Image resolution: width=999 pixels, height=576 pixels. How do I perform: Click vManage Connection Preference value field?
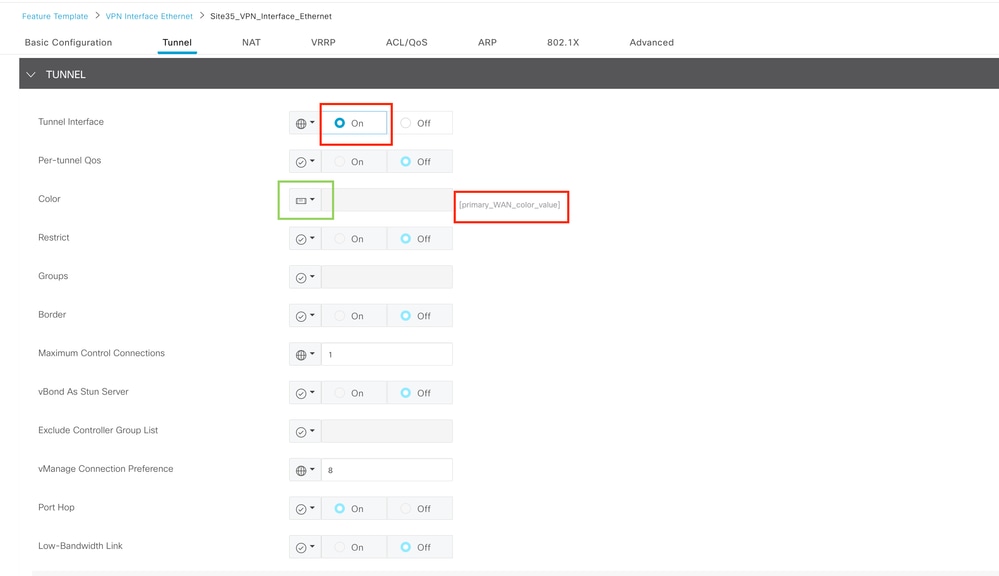click(387, 470)
